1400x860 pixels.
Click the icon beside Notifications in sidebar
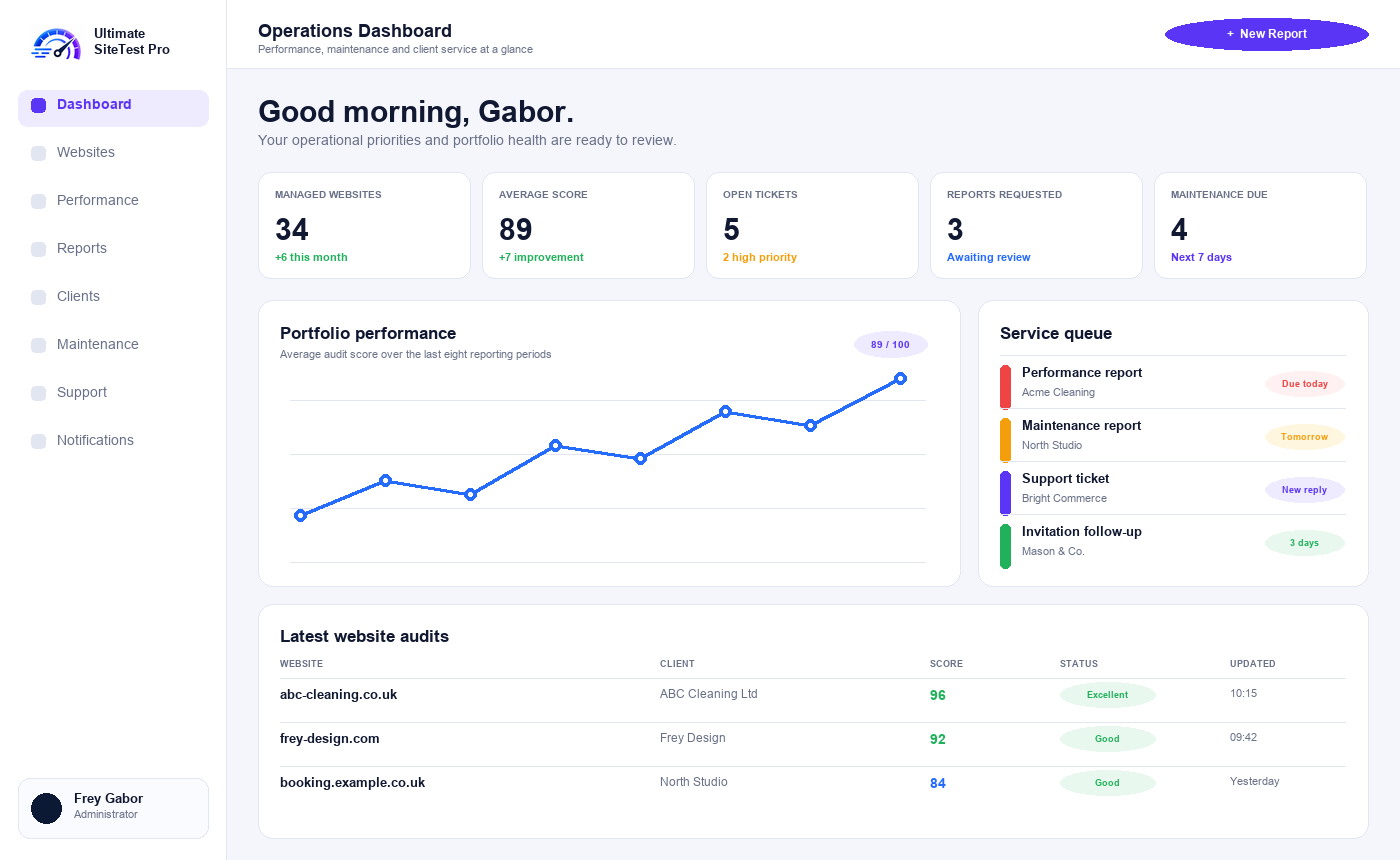pos(39,441)
